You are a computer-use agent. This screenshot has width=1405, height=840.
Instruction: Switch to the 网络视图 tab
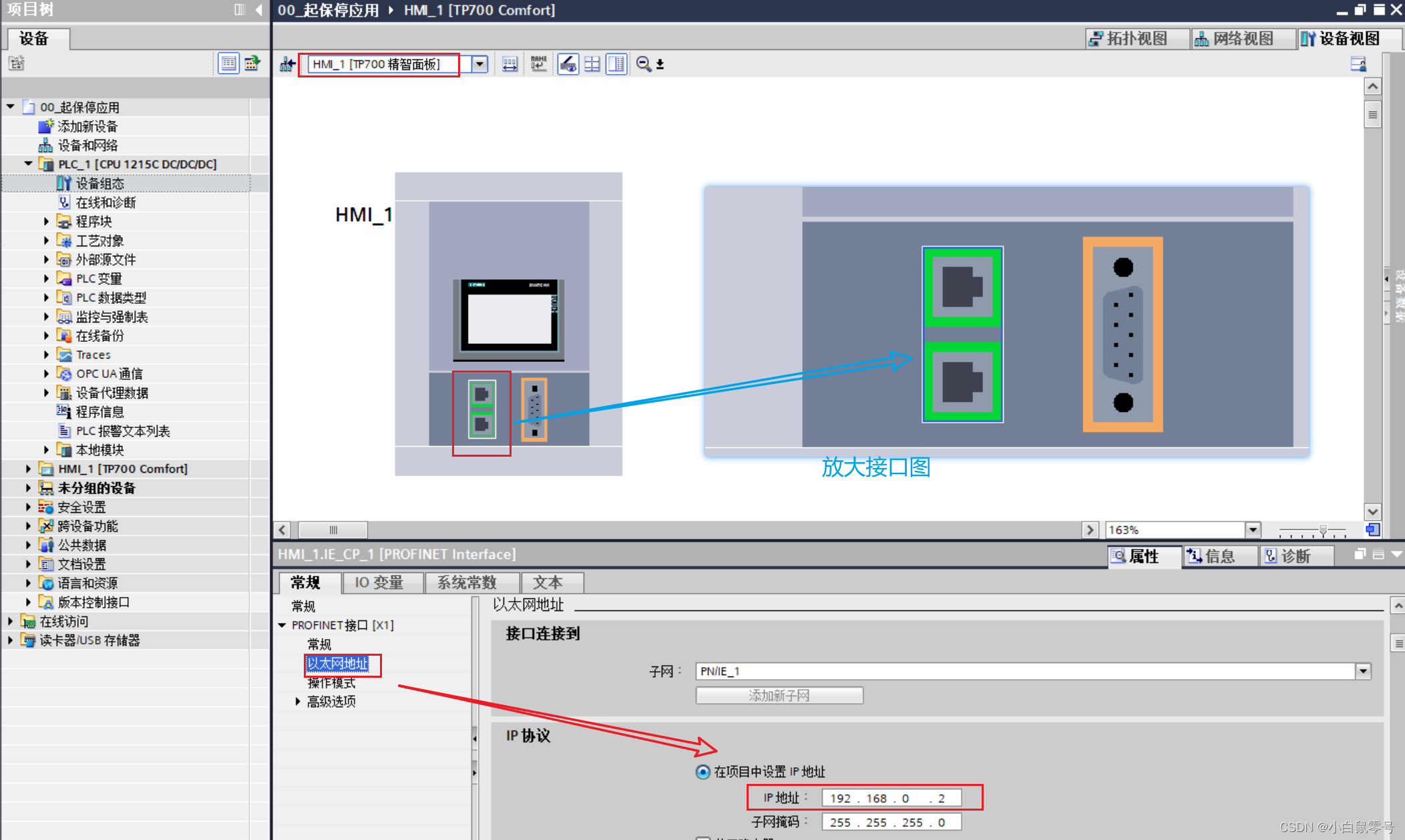point(1234,39)
